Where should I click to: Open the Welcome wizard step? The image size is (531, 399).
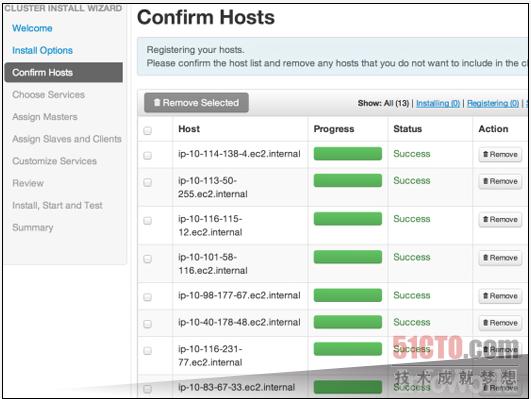tap(32, 28)
